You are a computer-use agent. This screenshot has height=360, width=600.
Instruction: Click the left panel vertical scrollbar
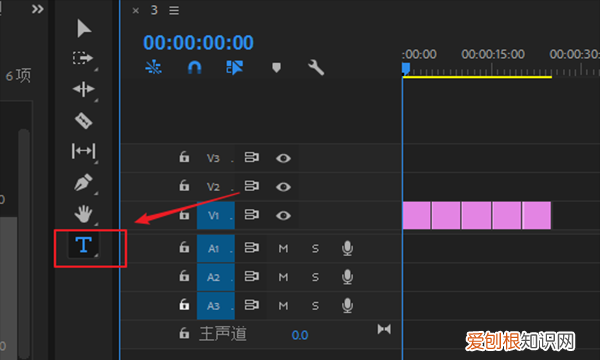[24, 244]
